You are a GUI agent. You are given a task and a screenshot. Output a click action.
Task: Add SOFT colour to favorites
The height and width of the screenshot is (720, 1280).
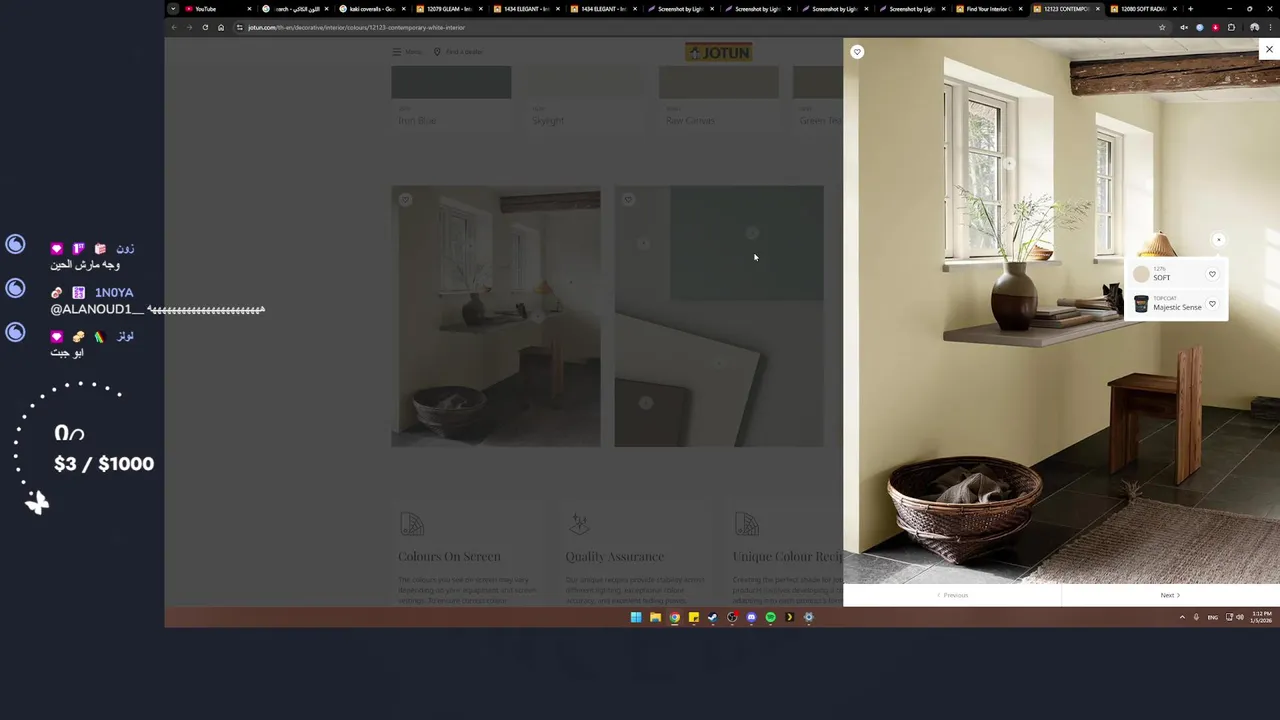click(x=1212, y=274)
